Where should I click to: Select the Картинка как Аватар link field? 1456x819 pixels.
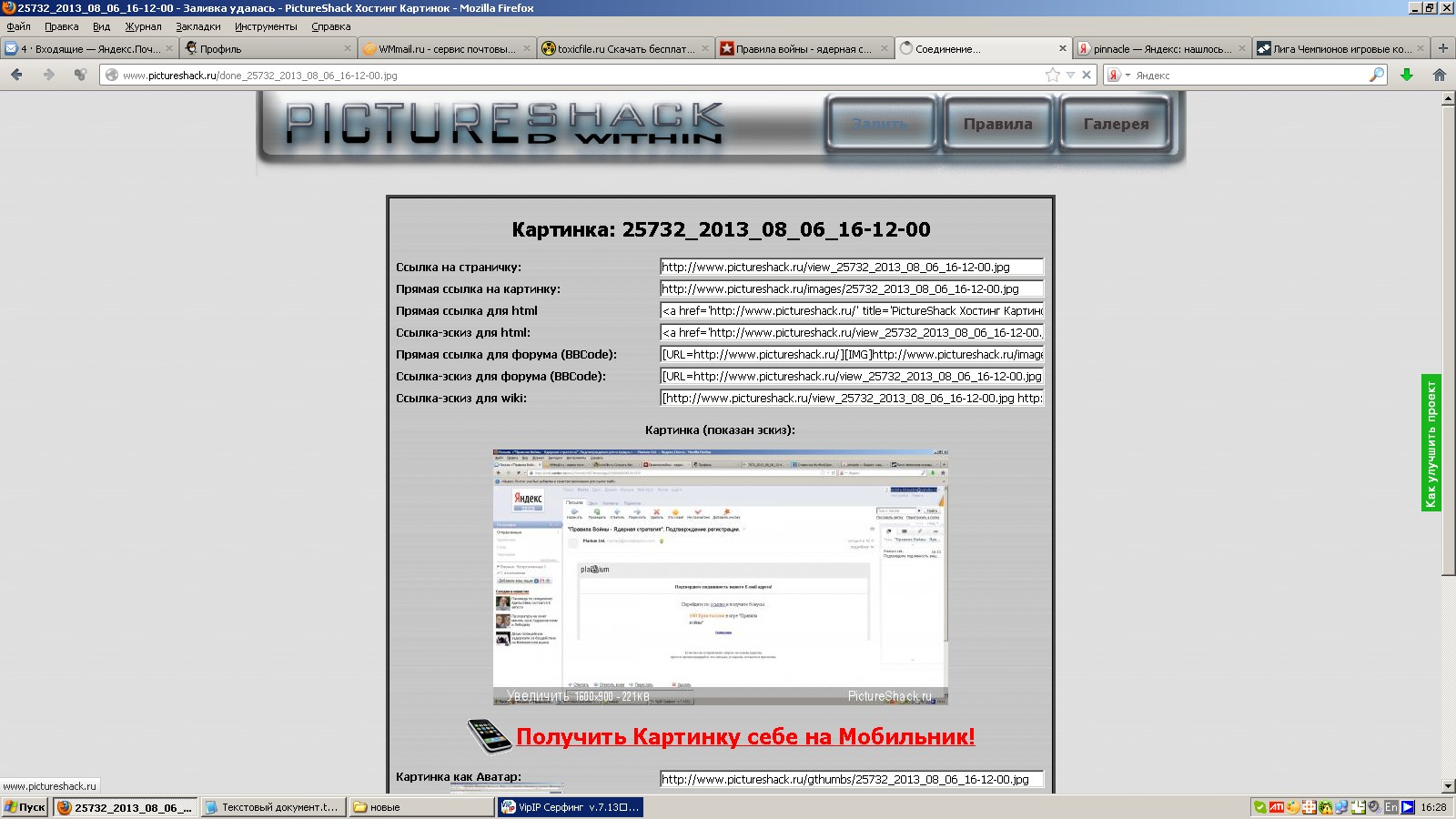(x=851, y=779)
